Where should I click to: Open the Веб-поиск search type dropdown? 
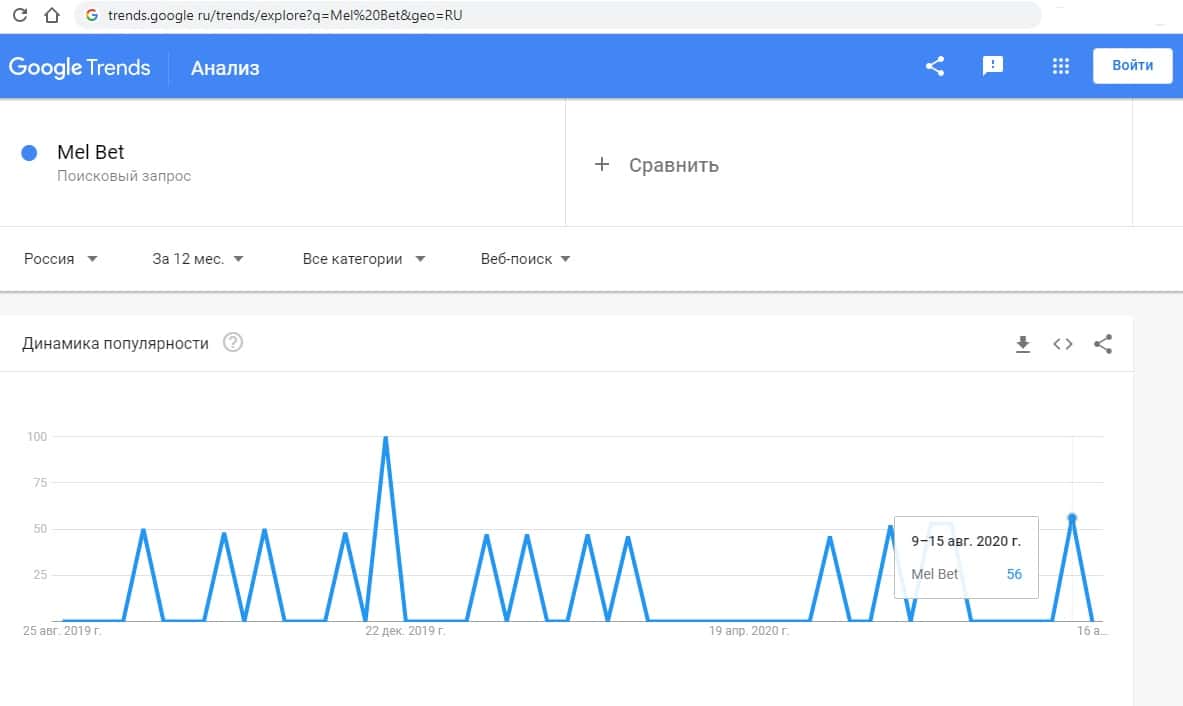tap(525, 259)
